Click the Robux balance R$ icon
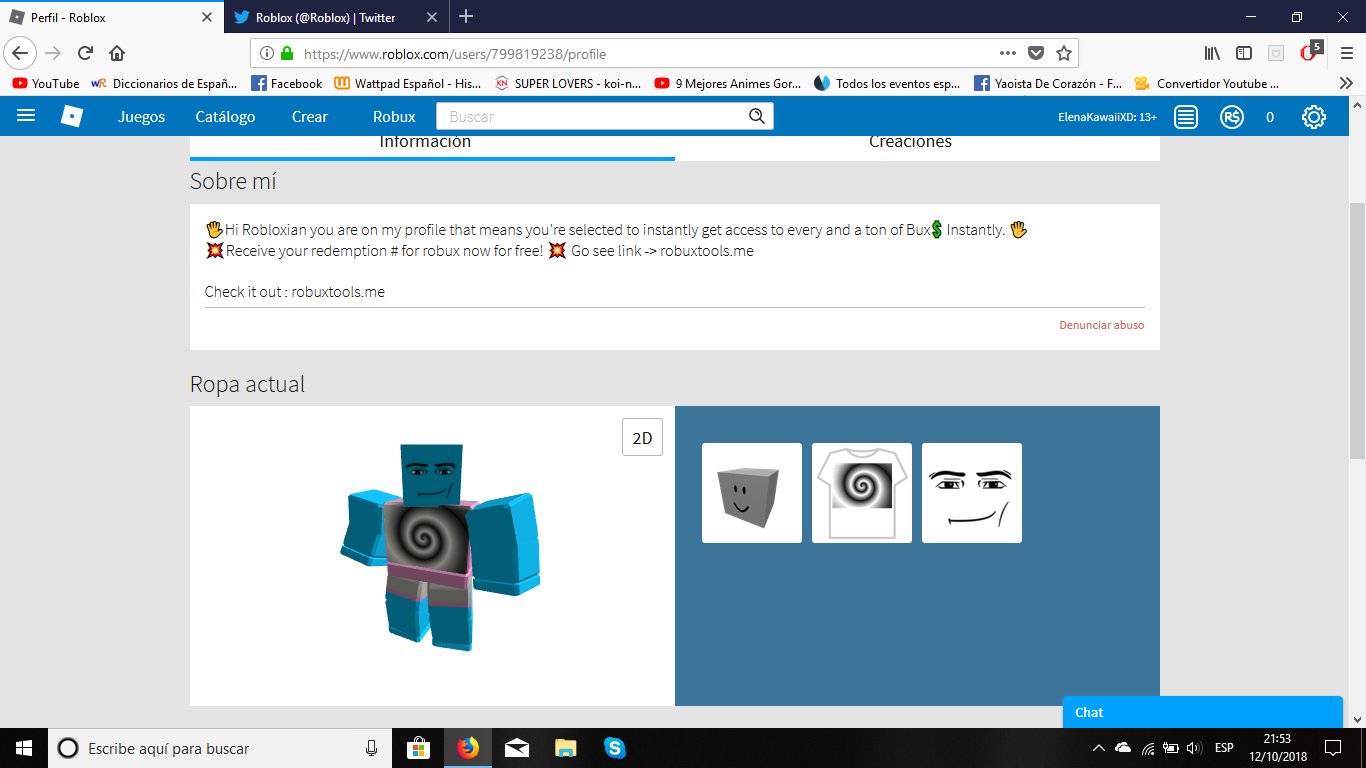 [1232, 117]
